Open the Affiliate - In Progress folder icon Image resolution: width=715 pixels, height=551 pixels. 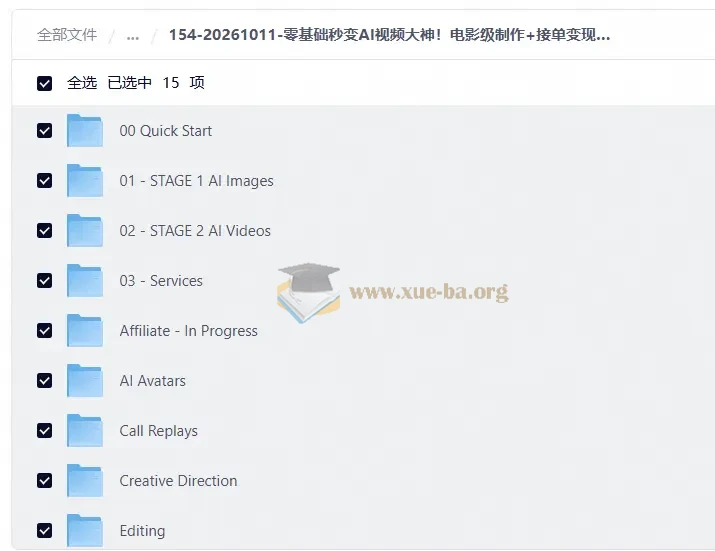84,330
